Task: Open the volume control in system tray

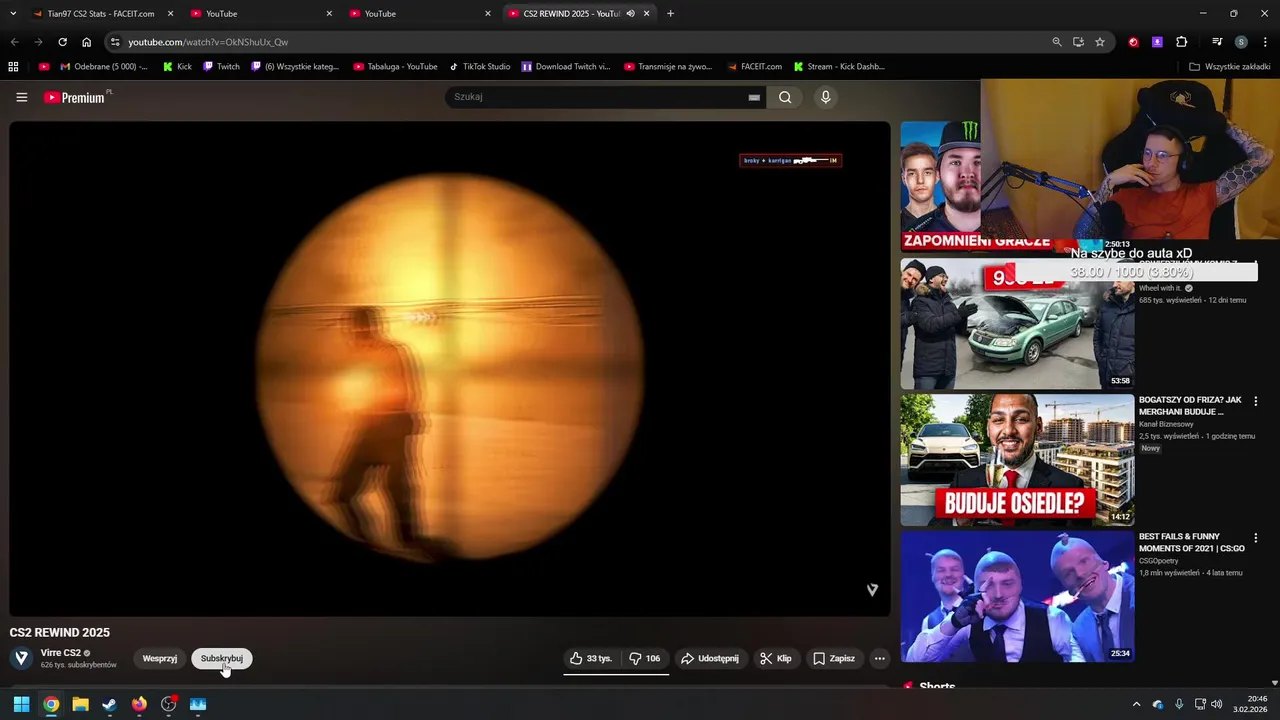Action: point(1217,704)
